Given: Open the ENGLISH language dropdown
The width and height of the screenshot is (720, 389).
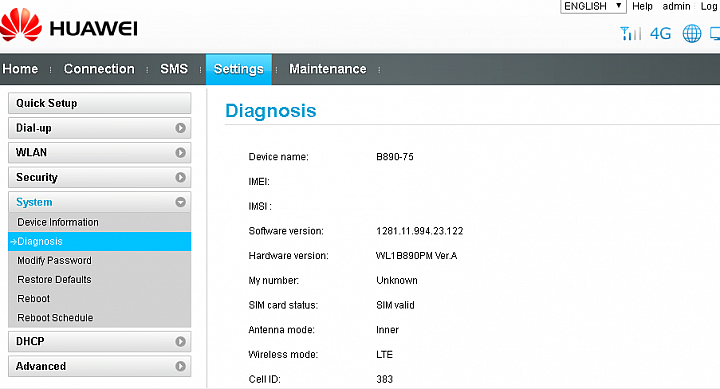Looking at the screenshot, I should [593, 6].
